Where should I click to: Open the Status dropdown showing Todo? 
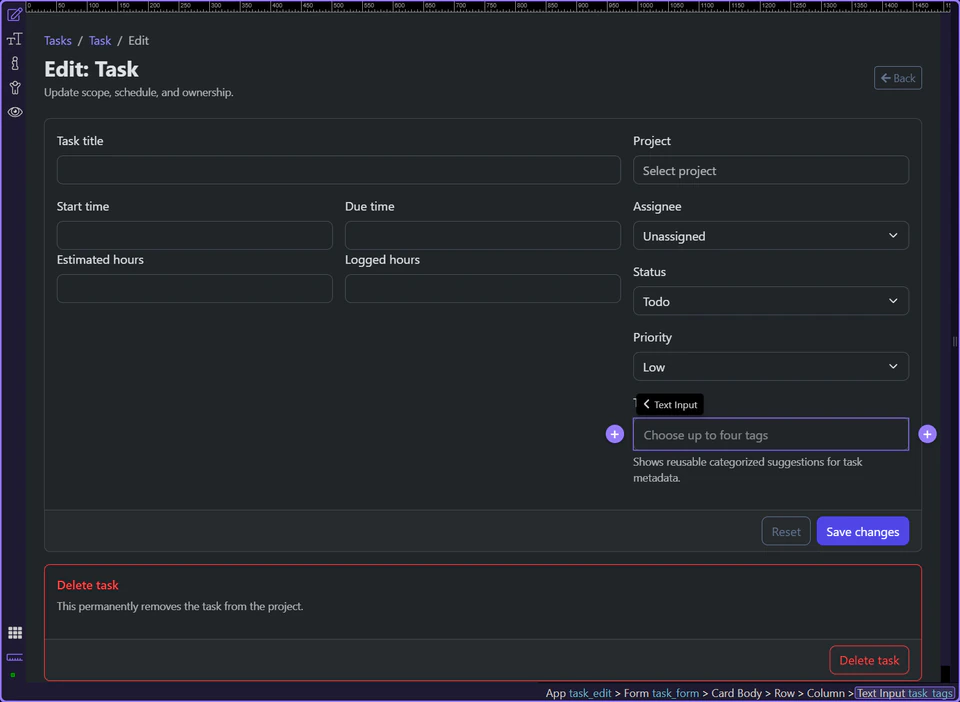770,301
